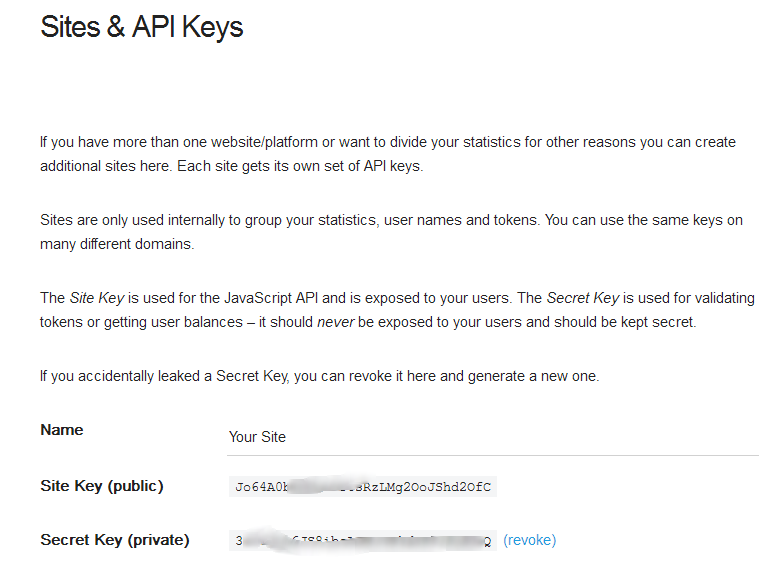Click the text 'additional sites here'
The image size is (759, 564).
coord(105,166)
